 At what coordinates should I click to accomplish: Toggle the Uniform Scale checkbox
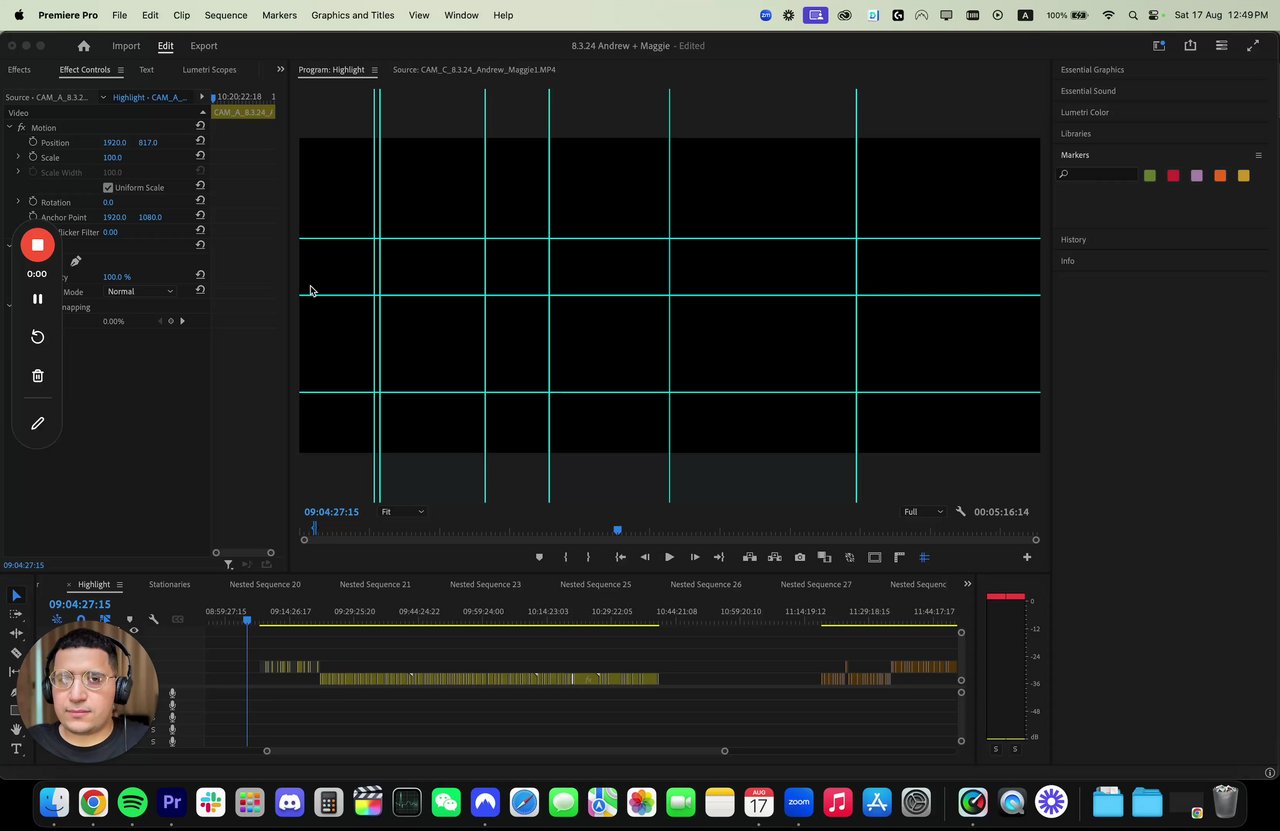tap(108, 188)
